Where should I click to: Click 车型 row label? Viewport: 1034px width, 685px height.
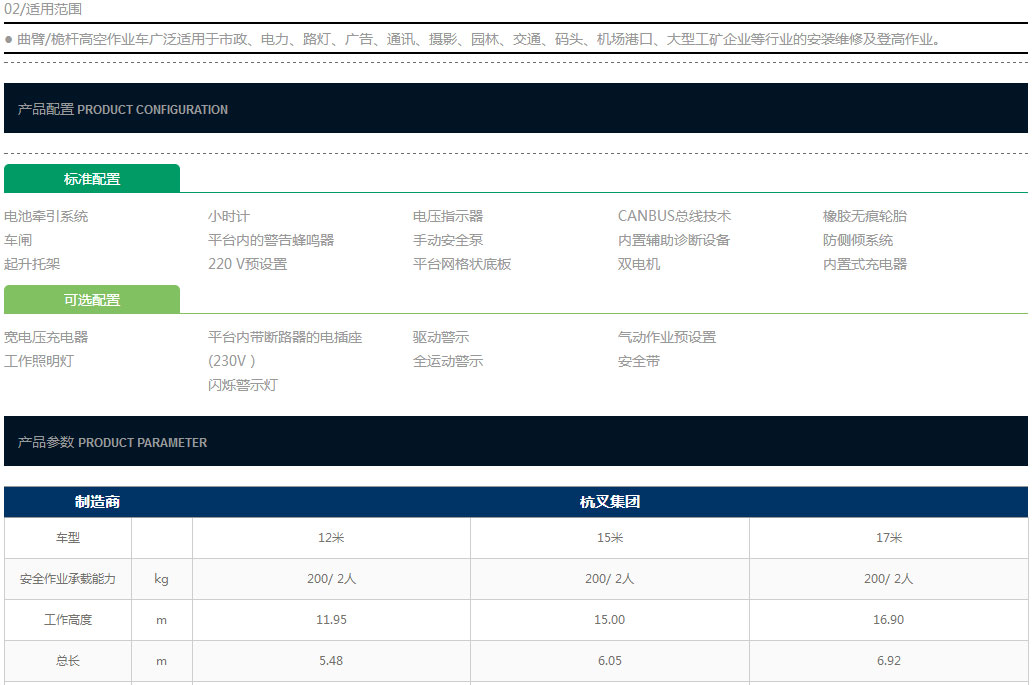68,538
